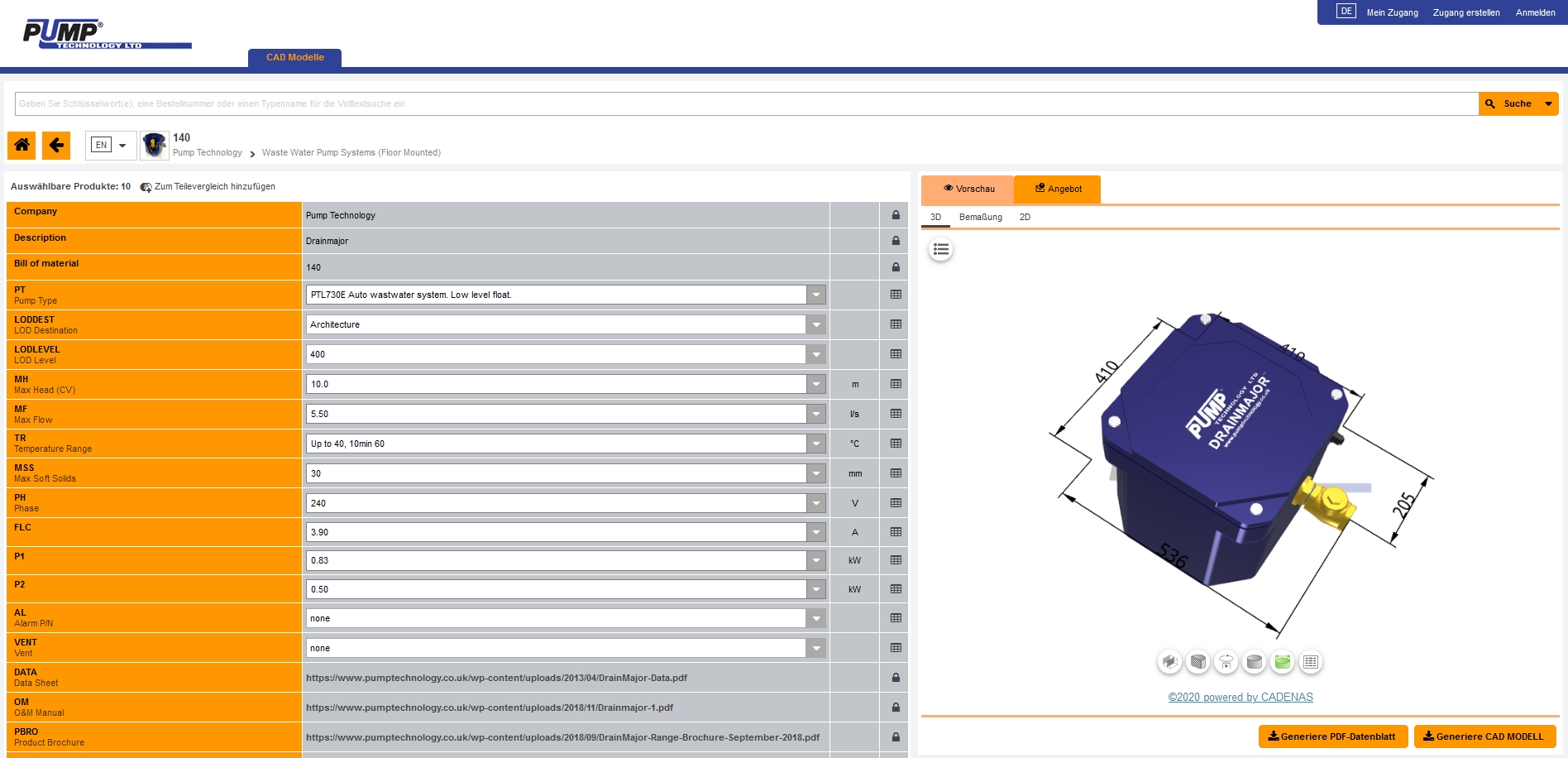Show the model's table view icon
1568x758 pixels.
tap(1311, 662)
